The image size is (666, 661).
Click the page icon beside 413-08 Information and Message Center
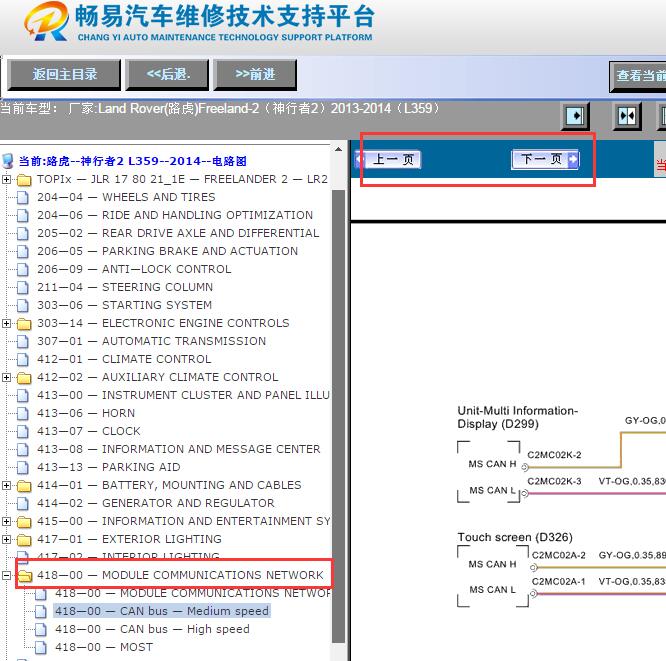click(23, 449)
